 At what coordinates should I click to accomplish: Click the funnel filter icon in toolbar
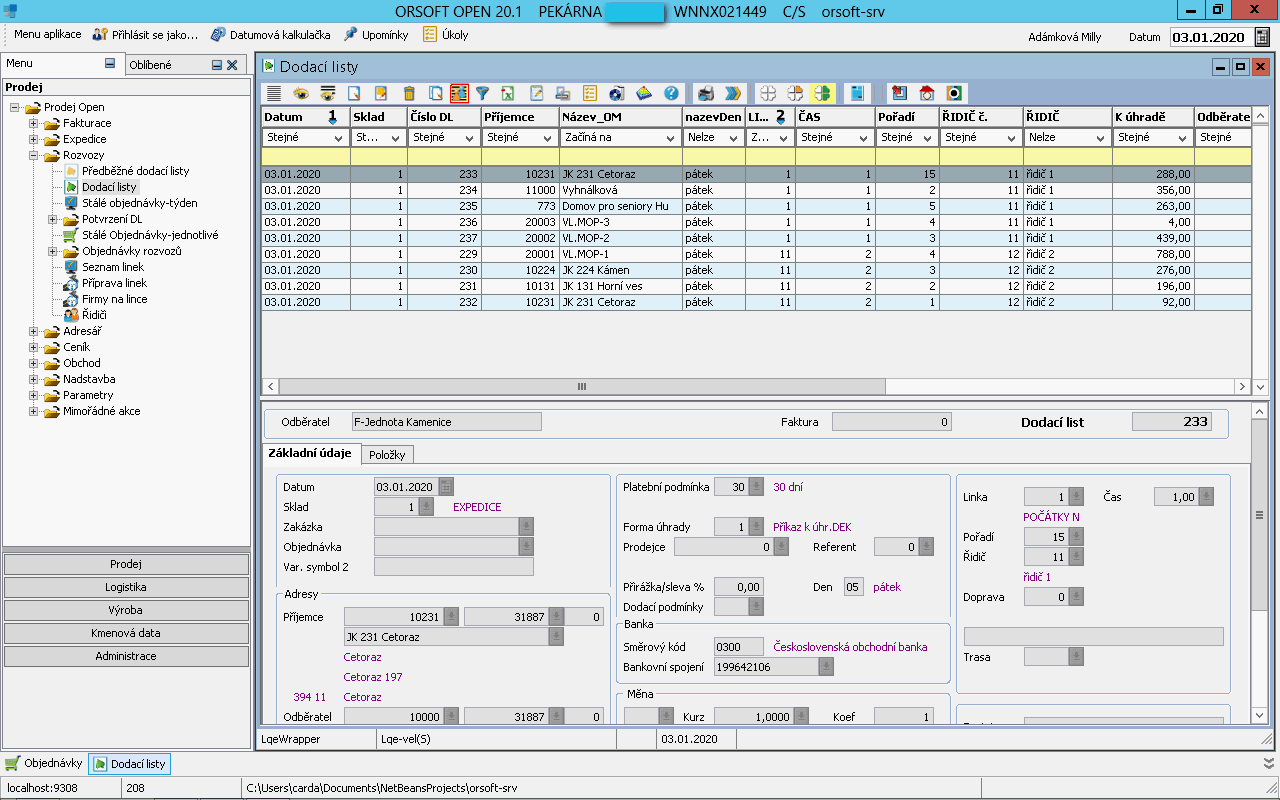coord(482,93)
